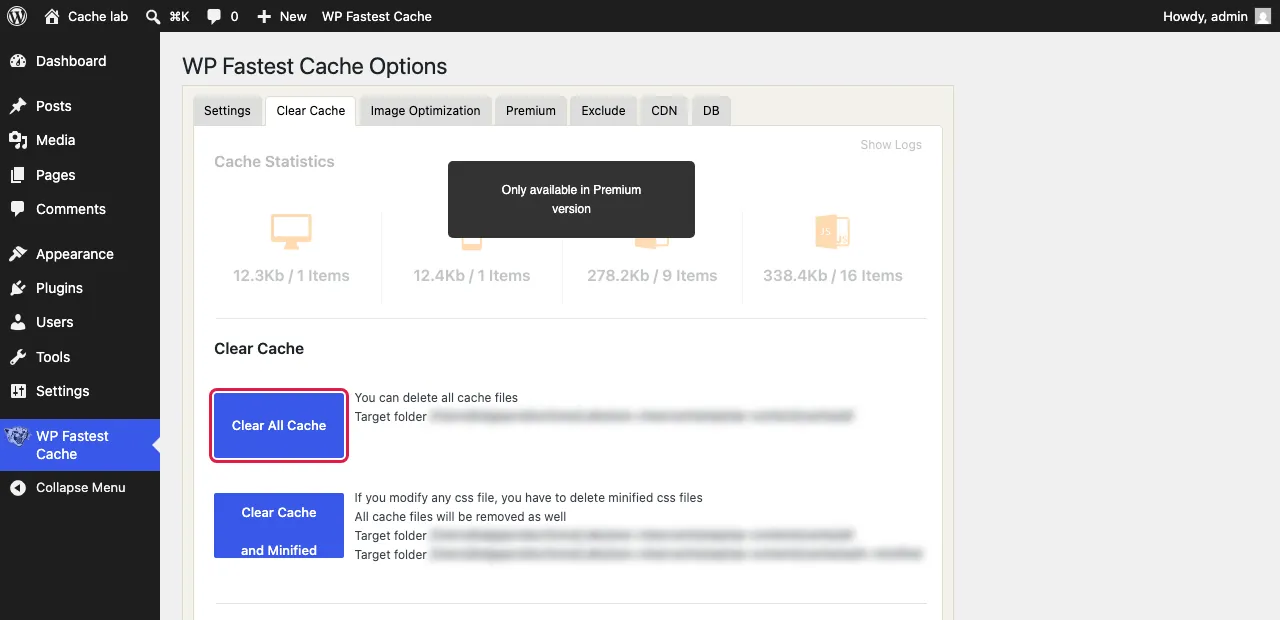The width and height of the screenshot is (1280, 620).
Task: Click the 338.4Kb / 16 Items statistic
Action: [x=833, y=276]
